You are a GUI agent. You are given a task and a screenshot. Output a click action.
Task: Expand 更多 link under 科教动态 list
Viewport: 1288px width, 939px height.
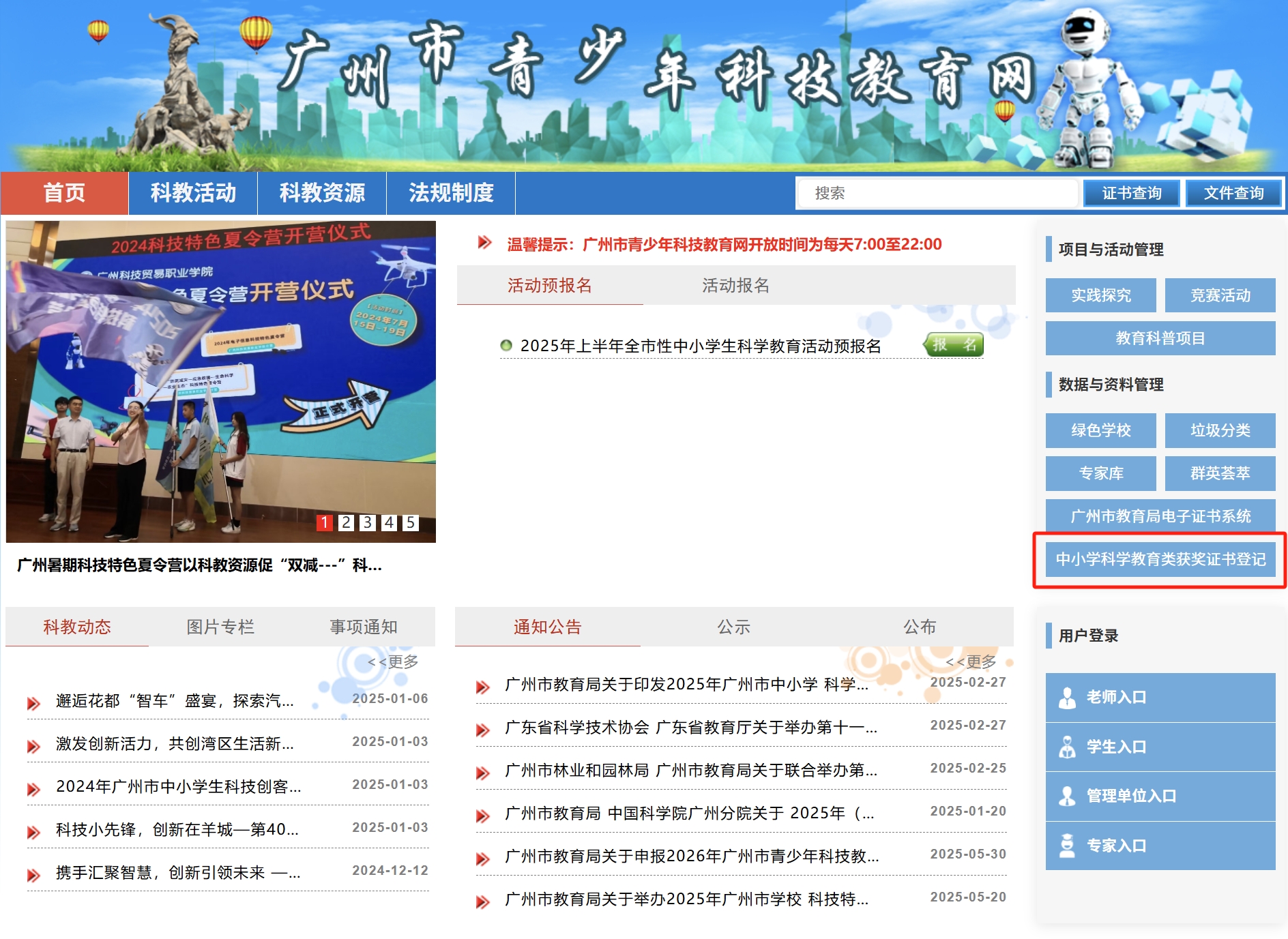pyautogui.click(x=393, y=661)
